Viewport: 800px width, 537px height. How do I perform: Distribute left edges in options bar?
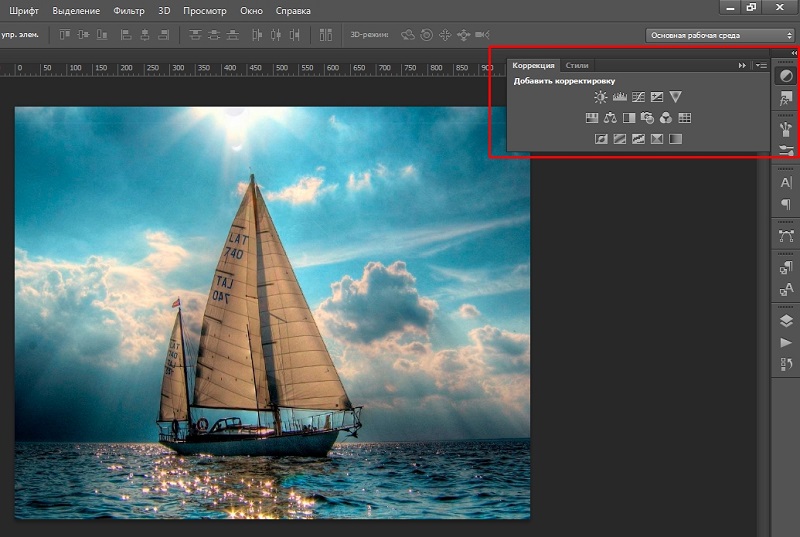257,35
